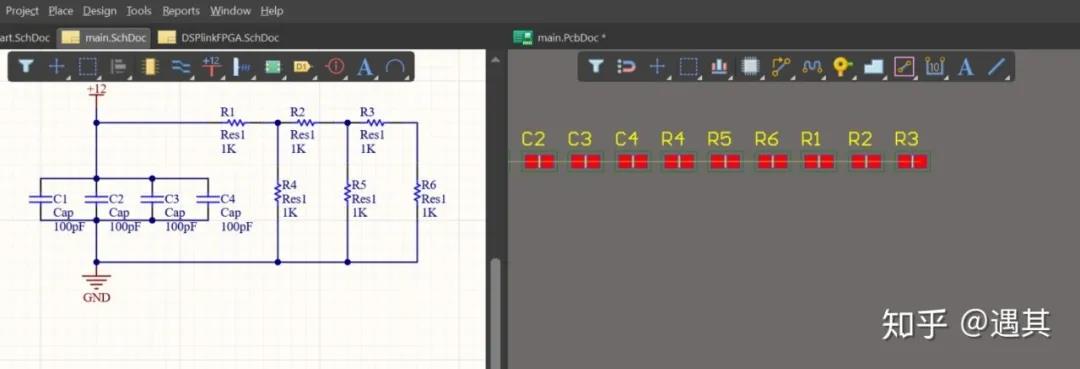Open the Window menu list

click(x=230, y=11)
